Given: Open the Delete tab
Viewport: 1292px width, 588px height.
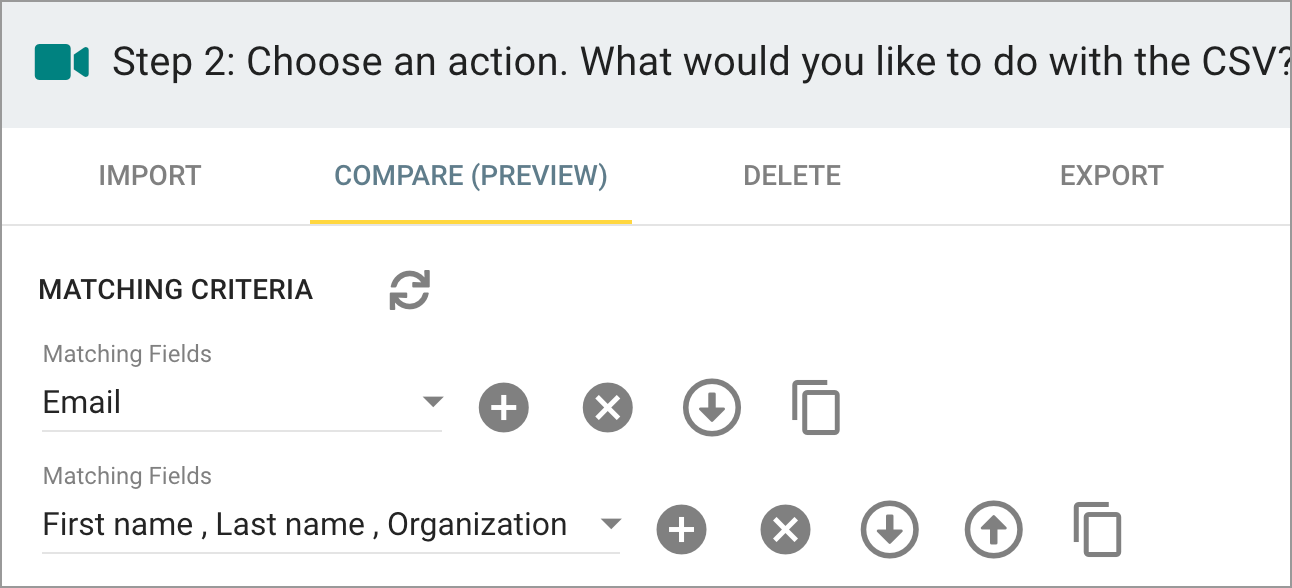Looking at the screenshot, I should [792, 176].
